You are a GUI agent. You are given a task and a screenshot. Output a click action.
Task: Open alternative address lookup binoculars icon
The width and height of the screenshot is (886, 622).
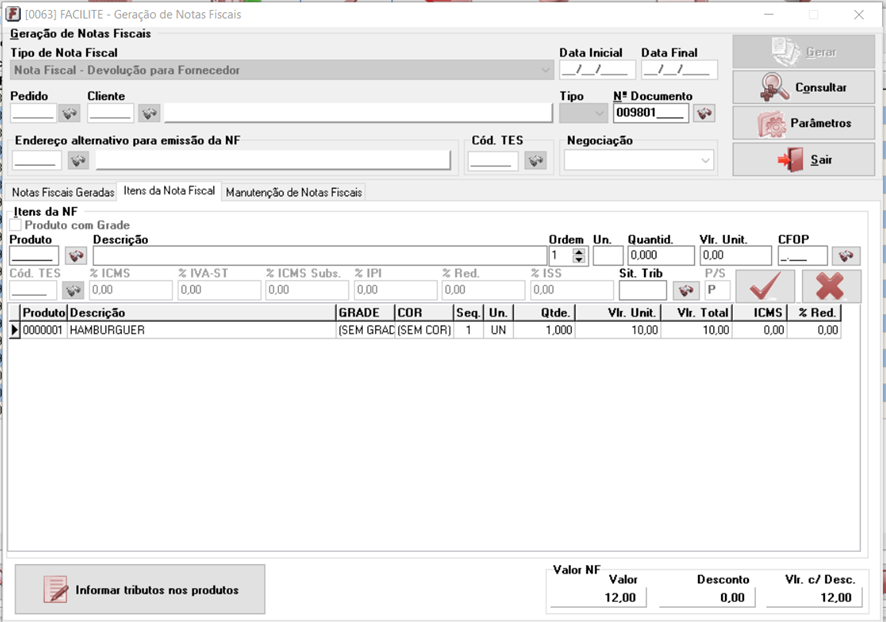pos(78,160)
